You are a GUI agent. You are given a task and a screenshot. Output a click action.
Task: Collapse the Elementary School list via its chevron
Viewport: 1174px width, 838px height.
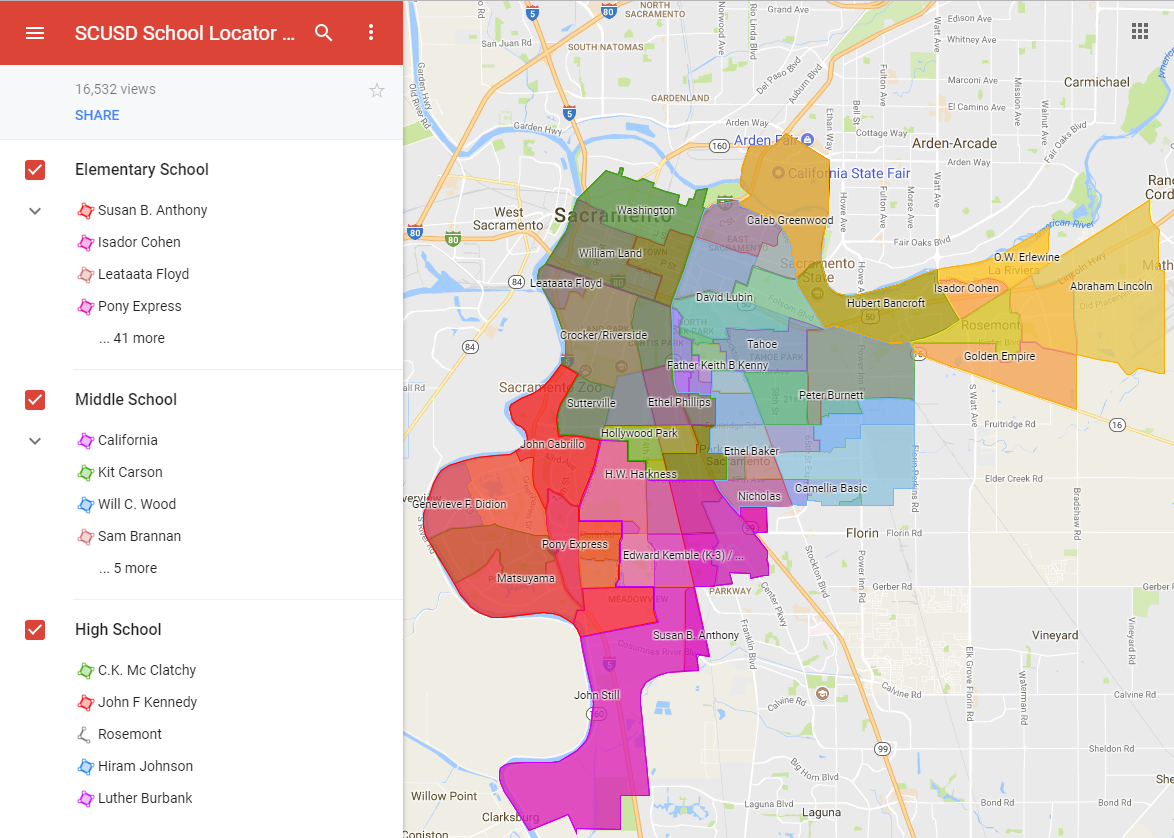(35, 210)
